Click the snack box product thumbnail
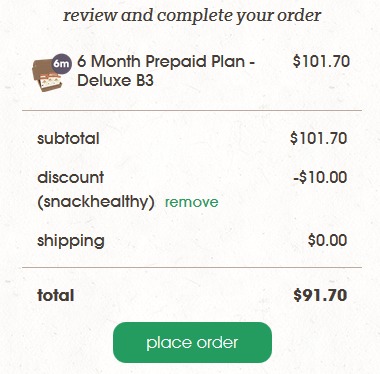This screenshot has width=380, height=374. 47,75
